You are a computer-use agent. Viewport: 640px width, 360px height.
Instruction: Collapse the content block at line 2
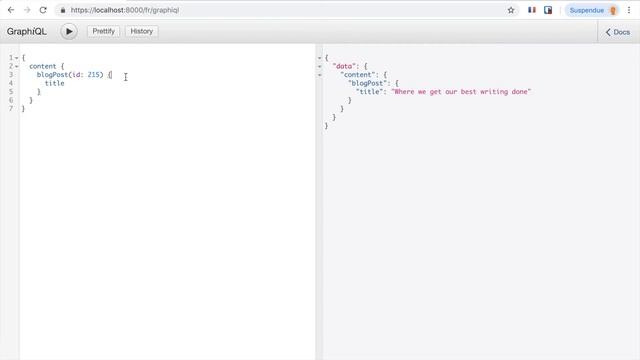(x=17, y=67)
